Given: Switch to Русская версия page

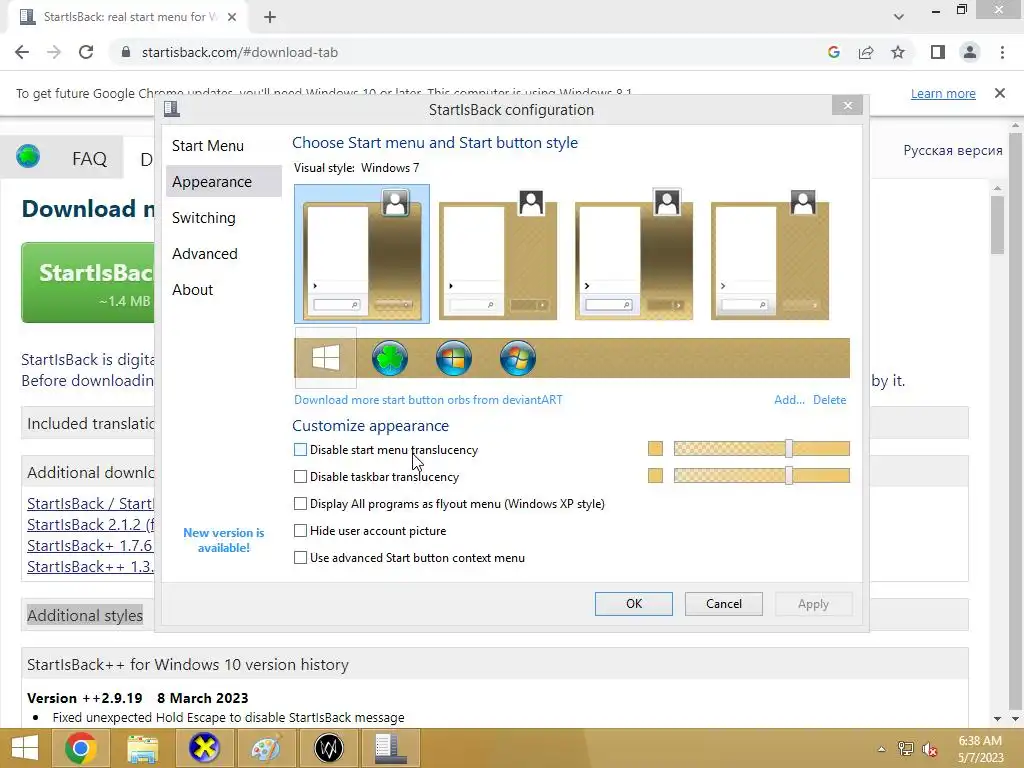Looking at the screenshot, I should pyautogui.click(x=953, y=150).
